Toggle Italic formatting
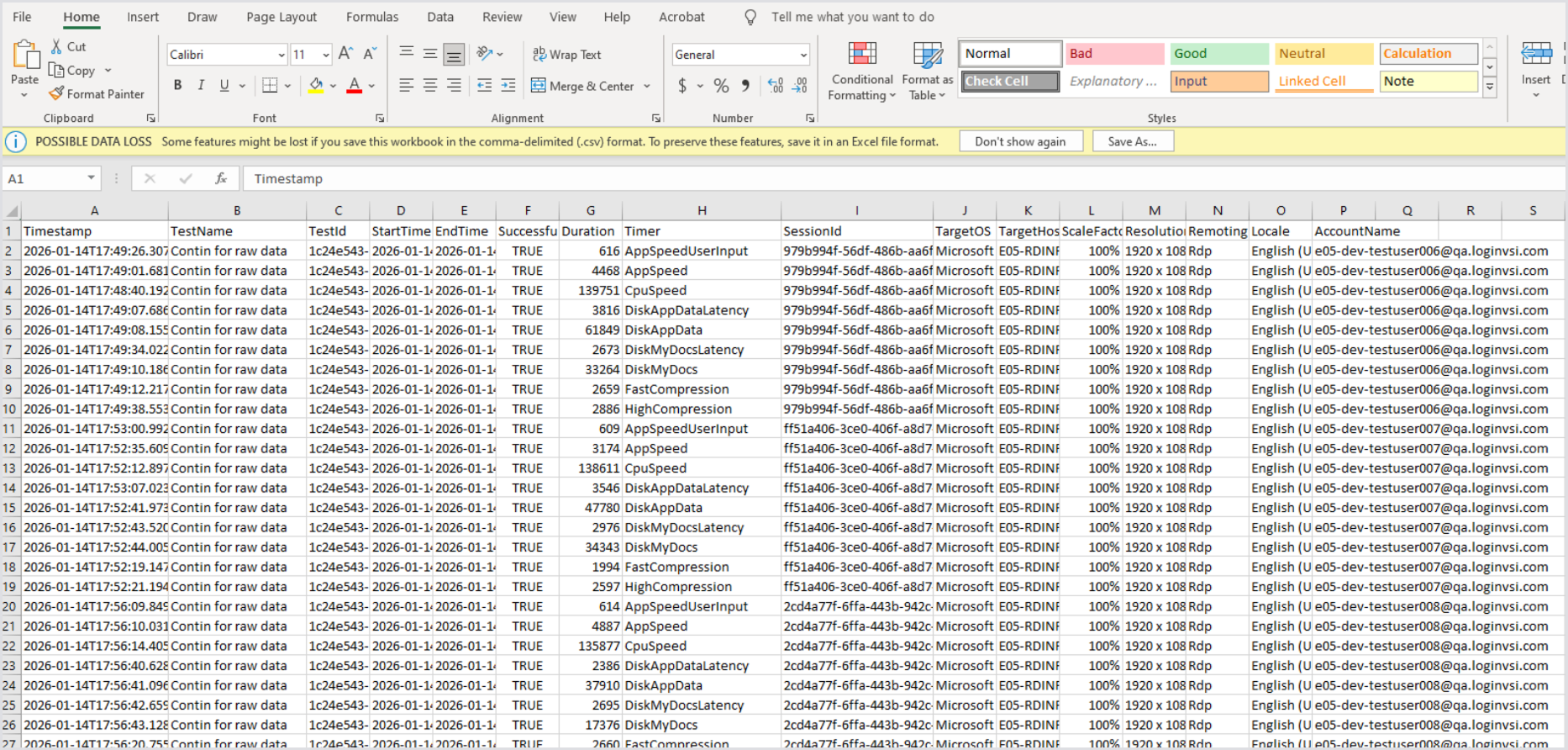1568x750 pixels. (201, 86)
